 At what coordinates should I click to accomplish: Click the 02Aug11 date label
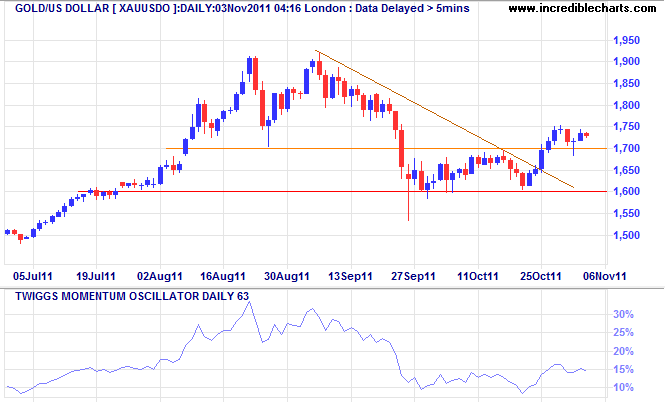point(159,277)
